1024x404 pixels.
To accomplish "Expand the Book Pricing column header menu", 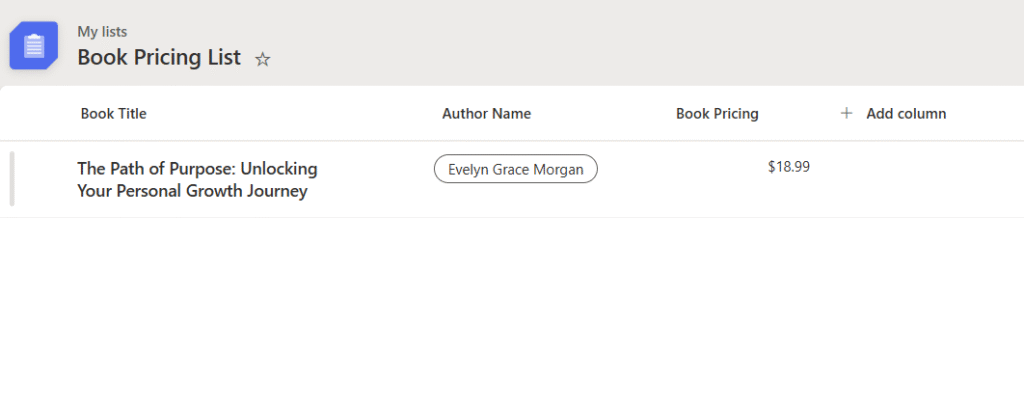I will (717, 114).
